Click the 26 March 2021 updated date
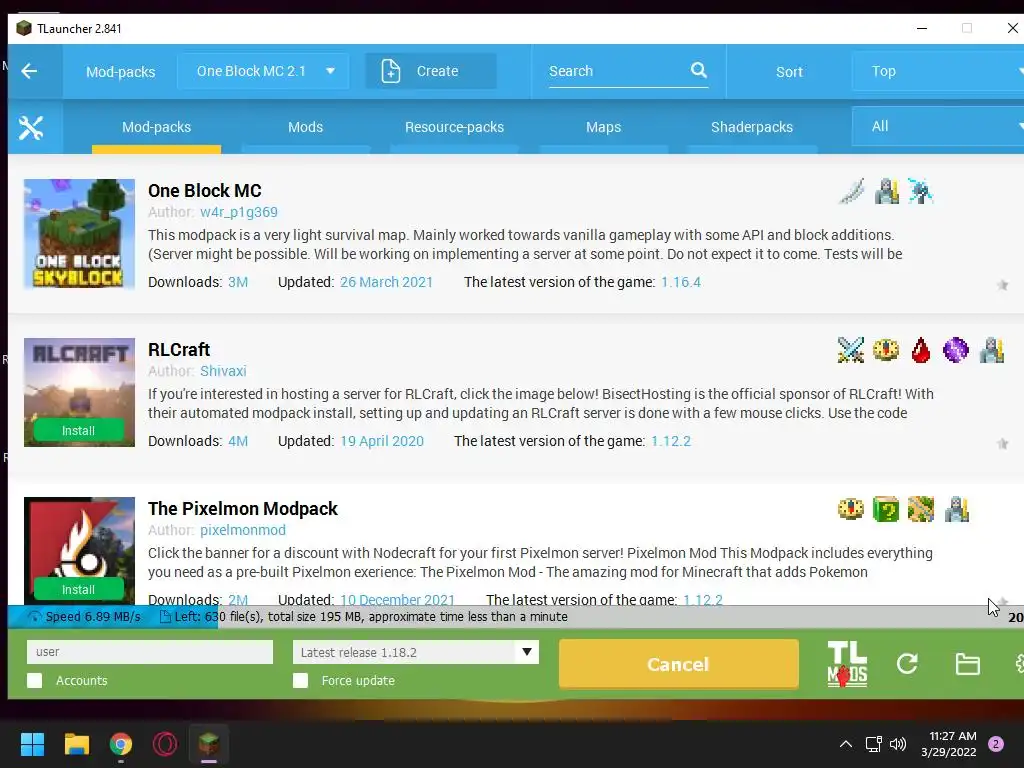 coord(387,282)
